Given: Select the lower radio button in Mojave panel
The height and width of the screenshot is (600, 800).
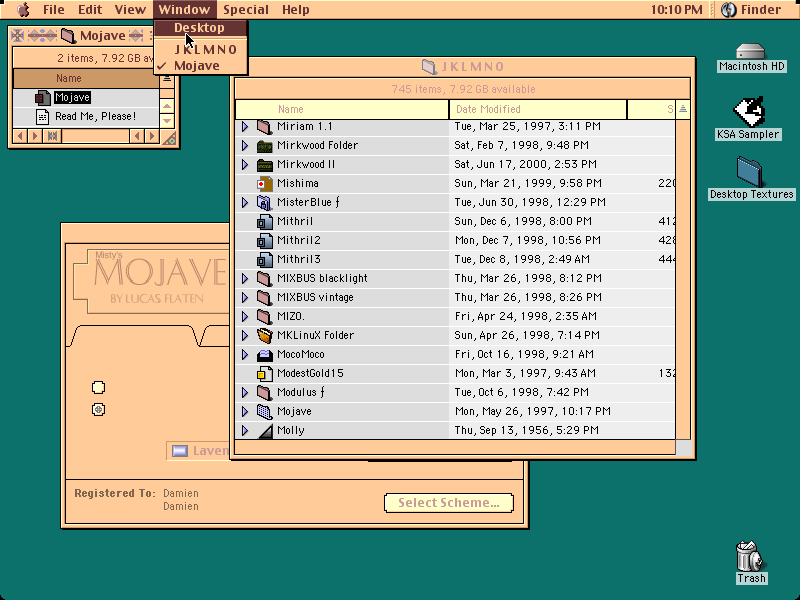Looking at the screenshot, I should coord(98,410).
